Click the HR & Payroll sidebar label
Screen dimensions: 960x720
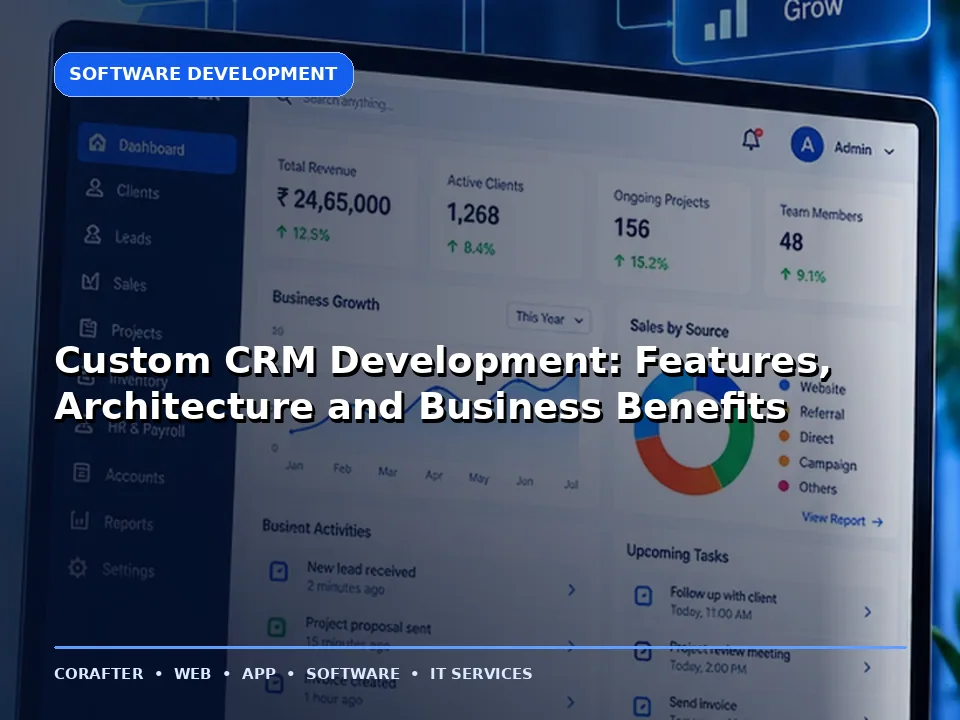[x=146, y=429]
